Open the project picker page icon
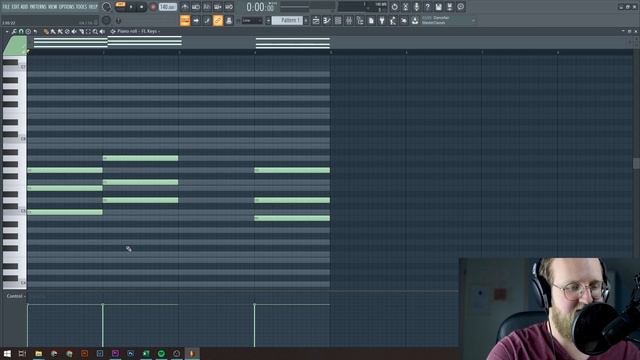 tap(371, 20)
